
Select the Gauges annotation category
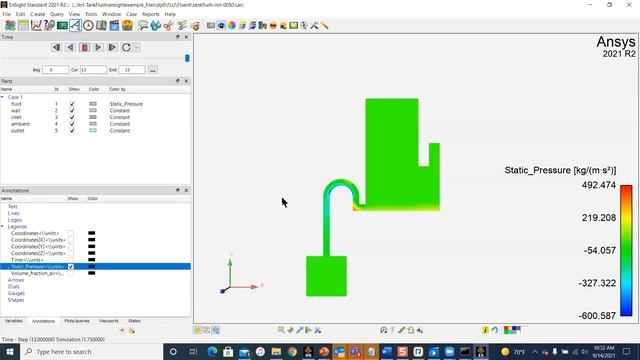click(16, 293)
